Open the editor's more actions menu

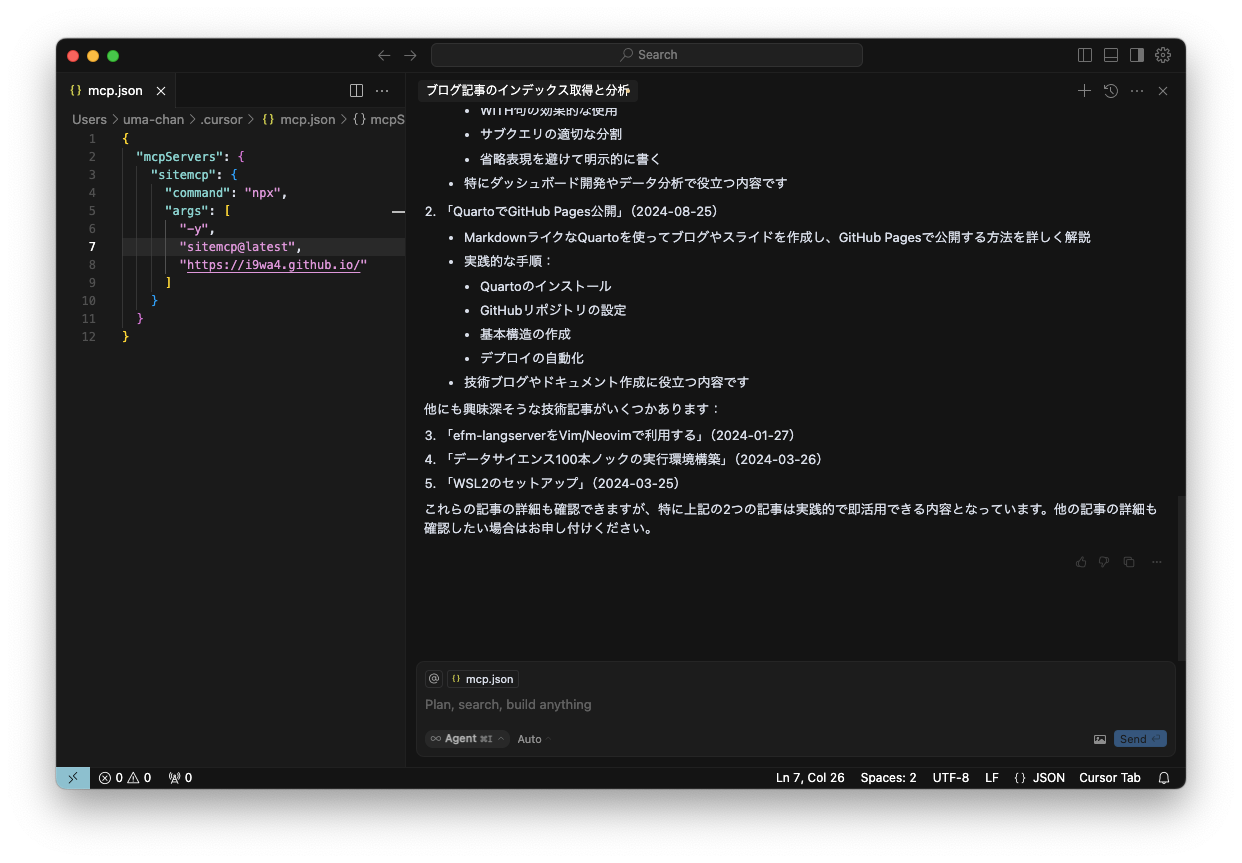(382, 90)
